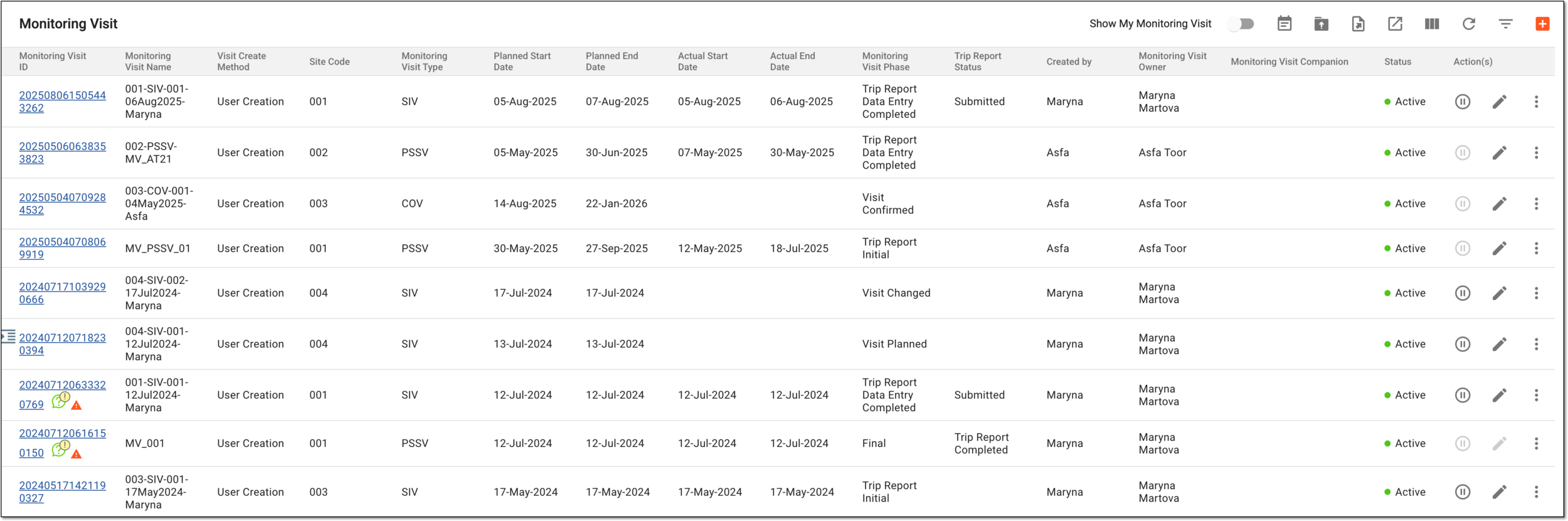
Task: Open more actions for 003-COV-001-04May2025-Asfa
Action: point(1537,204)
